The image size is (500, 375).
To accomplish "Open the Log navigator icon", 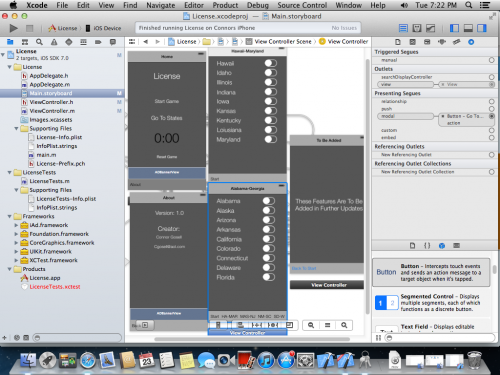I will pos(113,42).
